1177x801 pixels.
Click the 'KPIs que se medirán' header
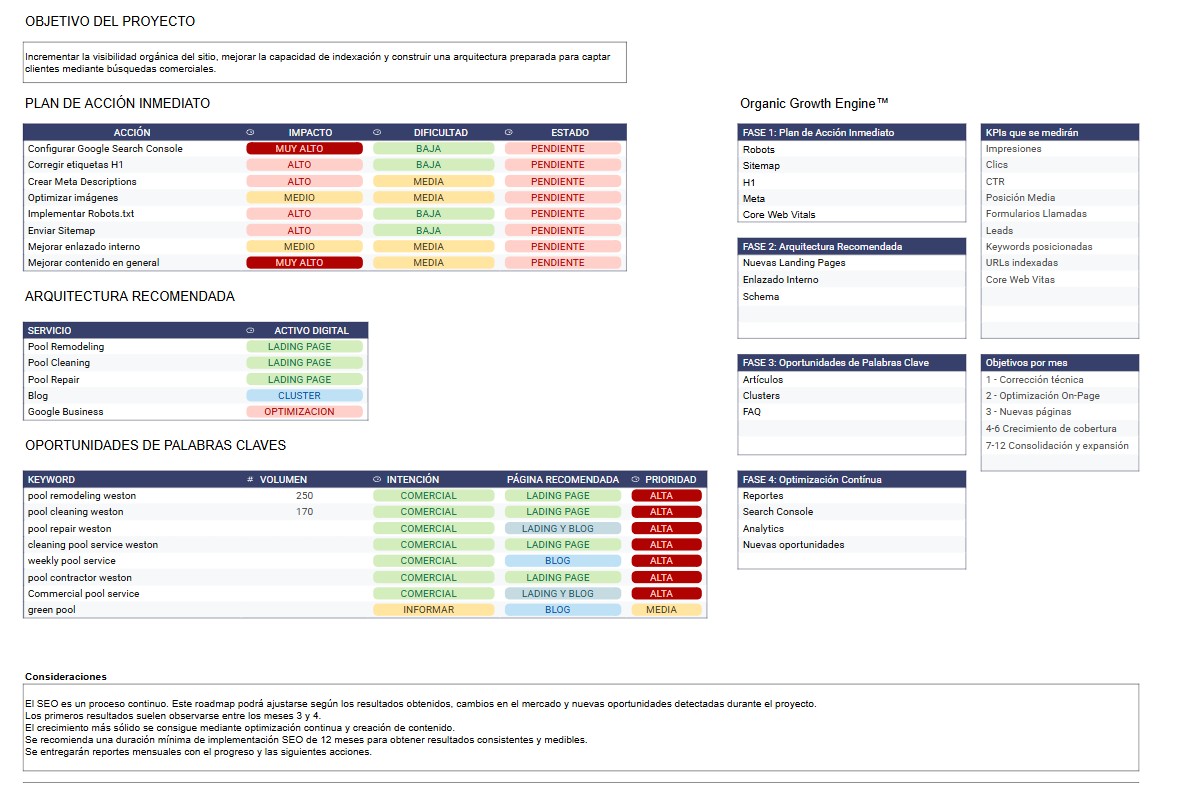[1060, 132]
